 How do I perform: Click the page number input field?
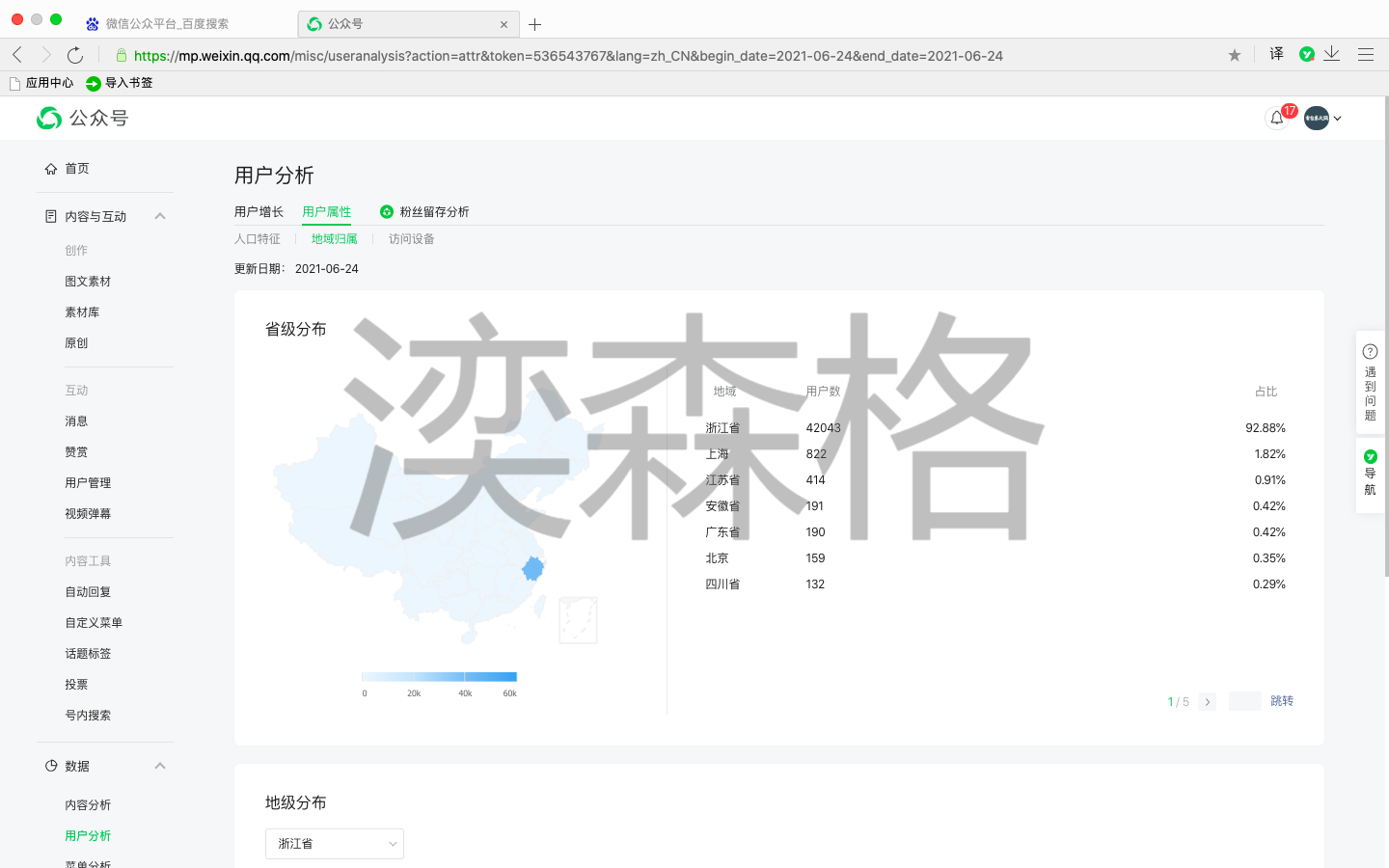(x=1244, y=701)
